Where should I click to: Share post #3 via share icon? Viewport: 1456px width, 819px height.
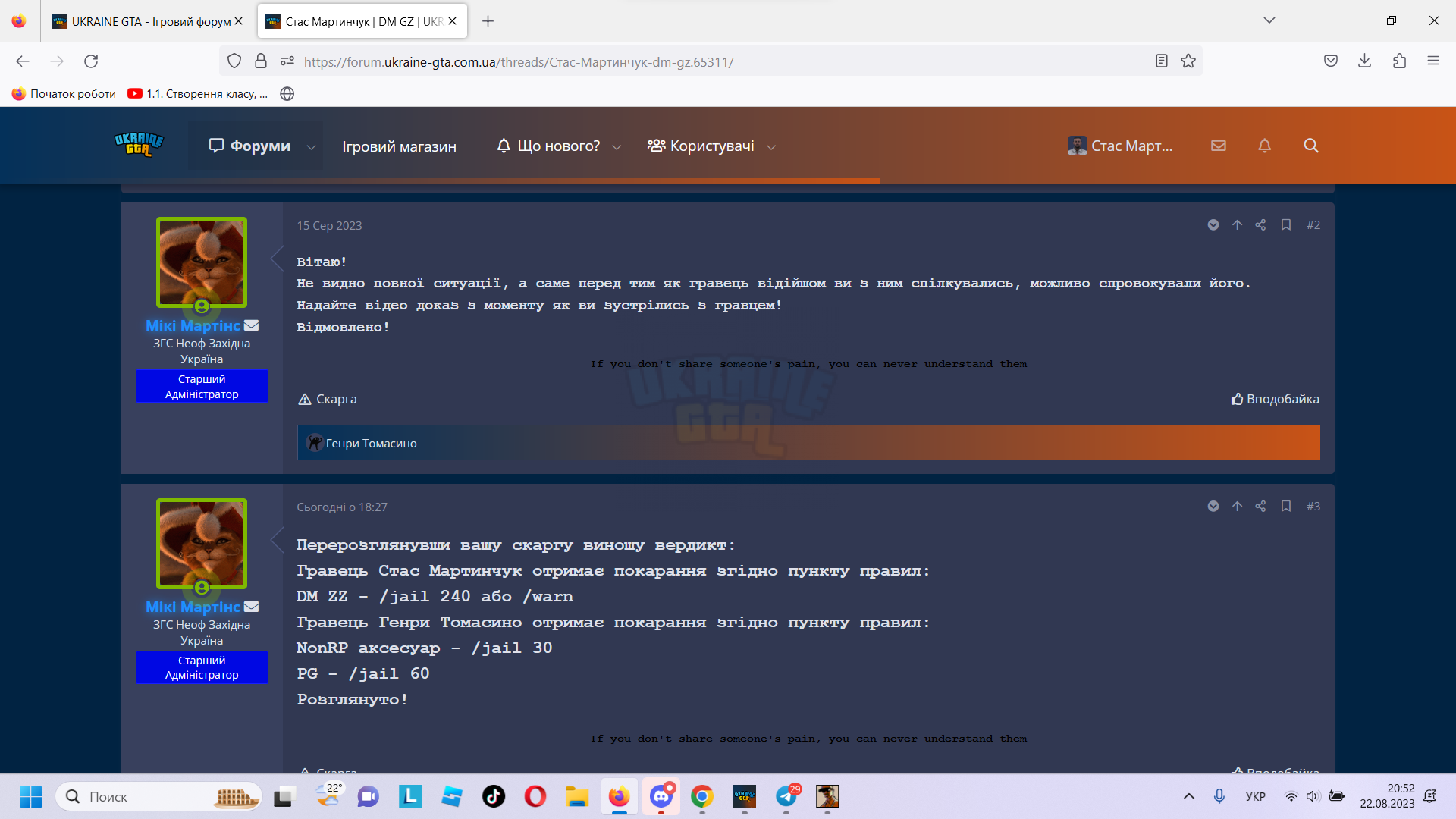click(1260, 507)
